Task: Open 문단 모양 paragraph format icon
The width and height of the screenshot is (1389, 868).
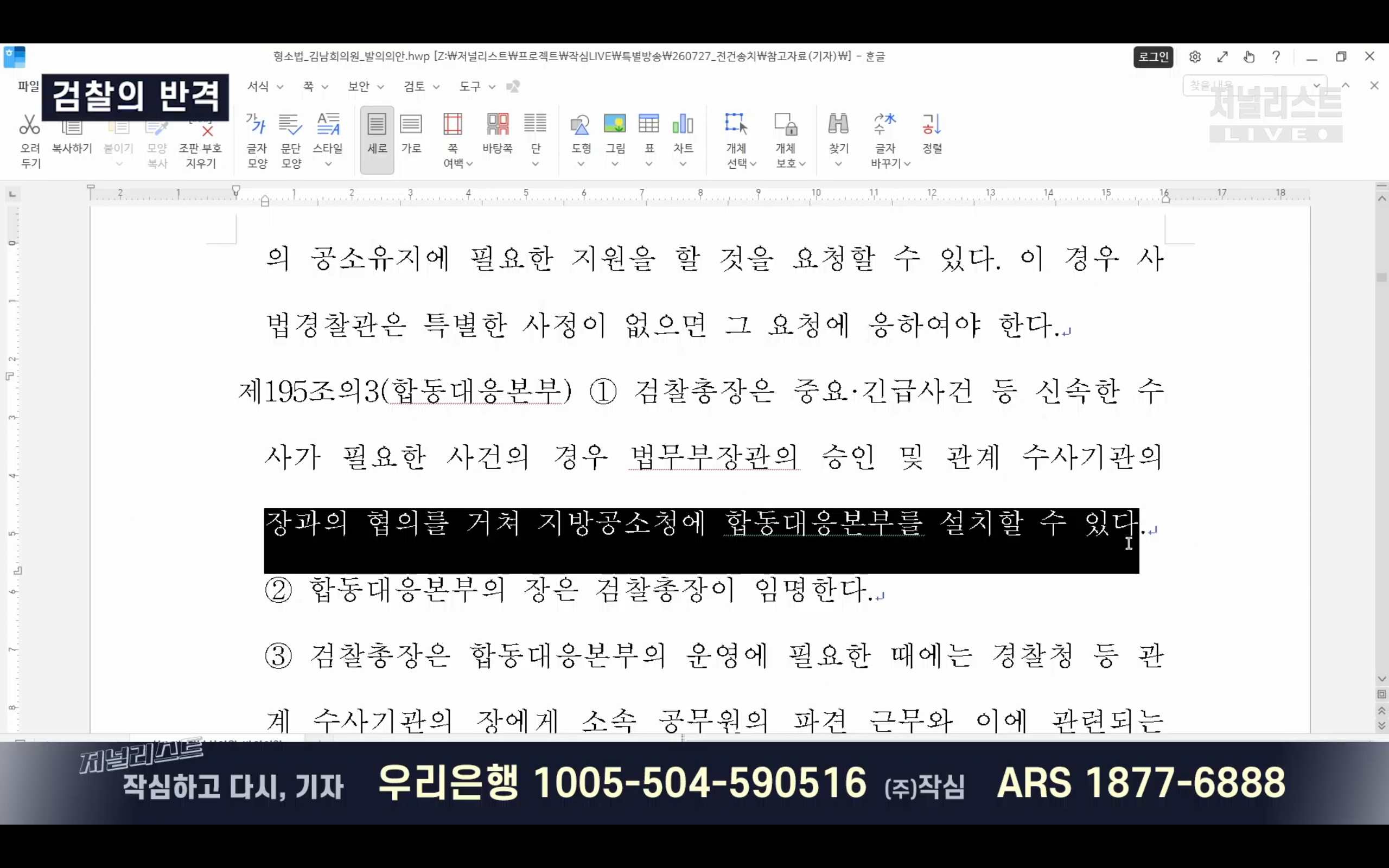Action: tap(290, 125)
